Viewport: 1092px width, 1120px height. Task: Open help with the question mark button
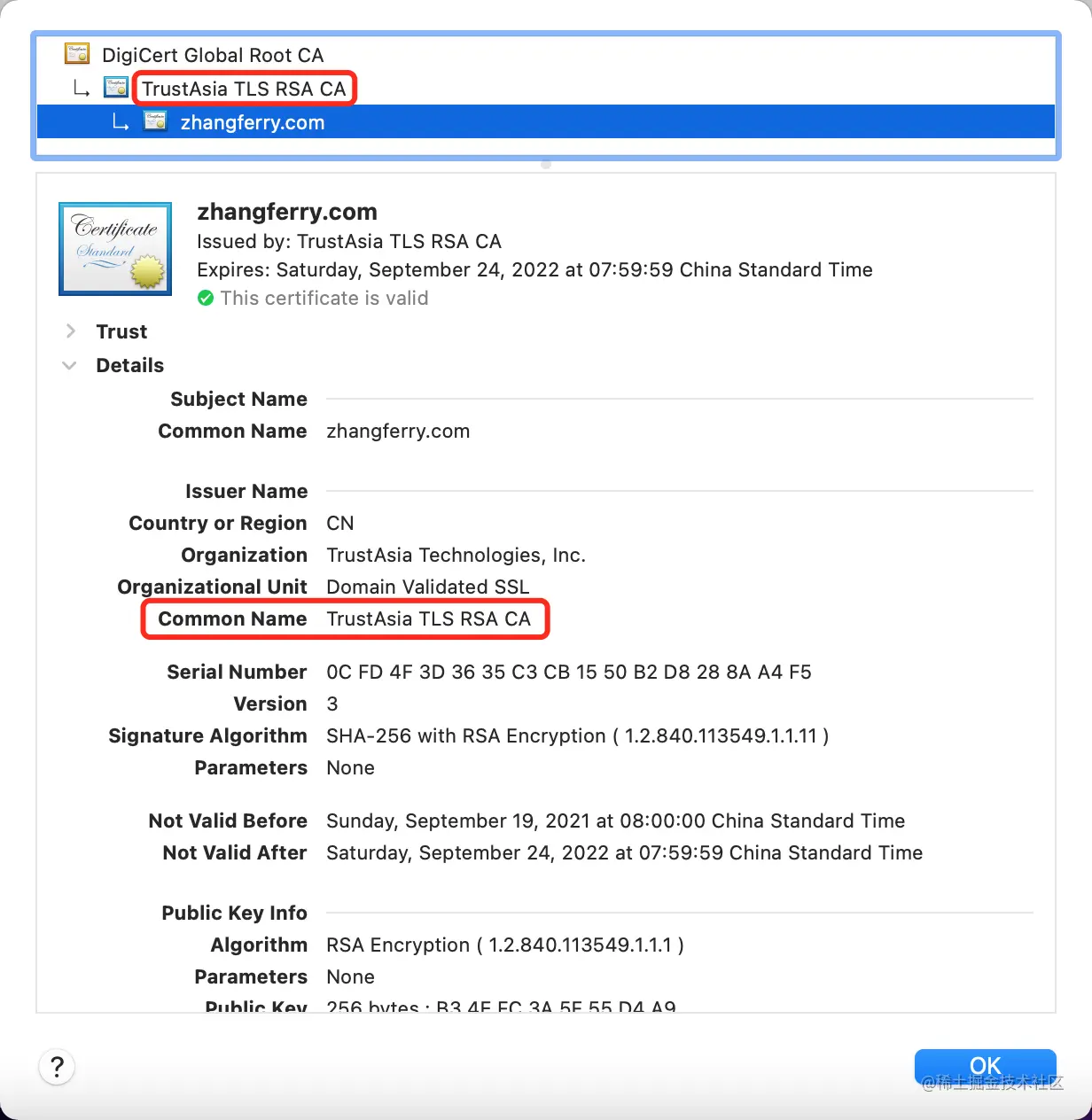(x=57, y=1066)
